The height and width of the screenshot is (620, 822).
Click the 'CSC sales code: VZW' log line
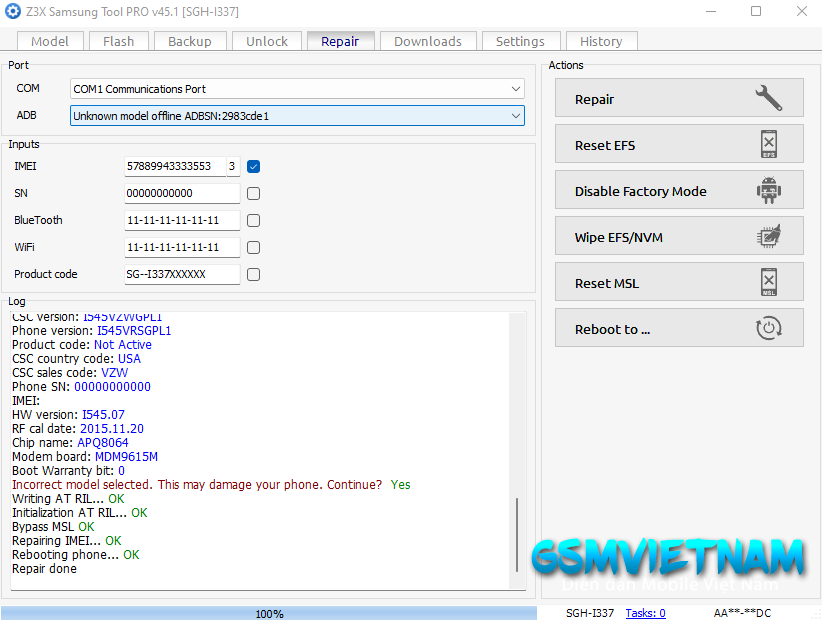point(70,373)
